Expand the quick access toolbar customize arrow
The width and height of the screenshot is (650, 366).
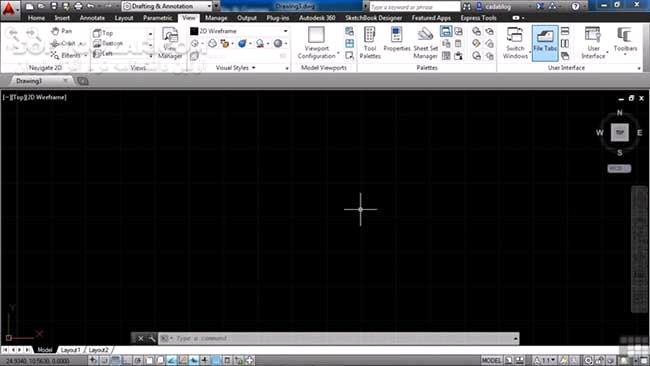click(x=216, y=6)
